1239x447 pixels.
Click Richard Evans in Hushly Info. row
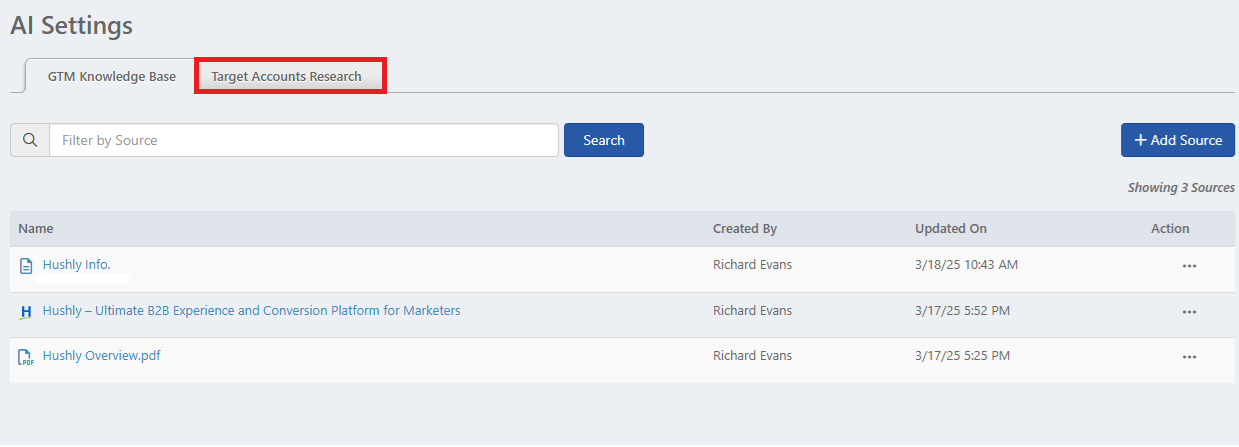tap(752, 265)
